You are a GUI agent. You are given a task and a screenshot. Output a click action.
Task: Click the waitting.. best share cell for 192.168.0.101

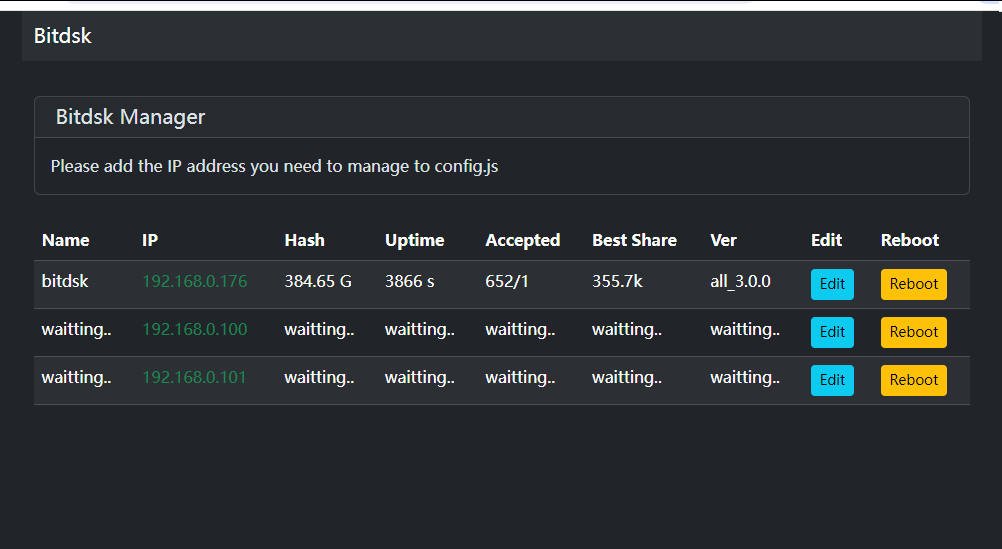click(627, 378)
